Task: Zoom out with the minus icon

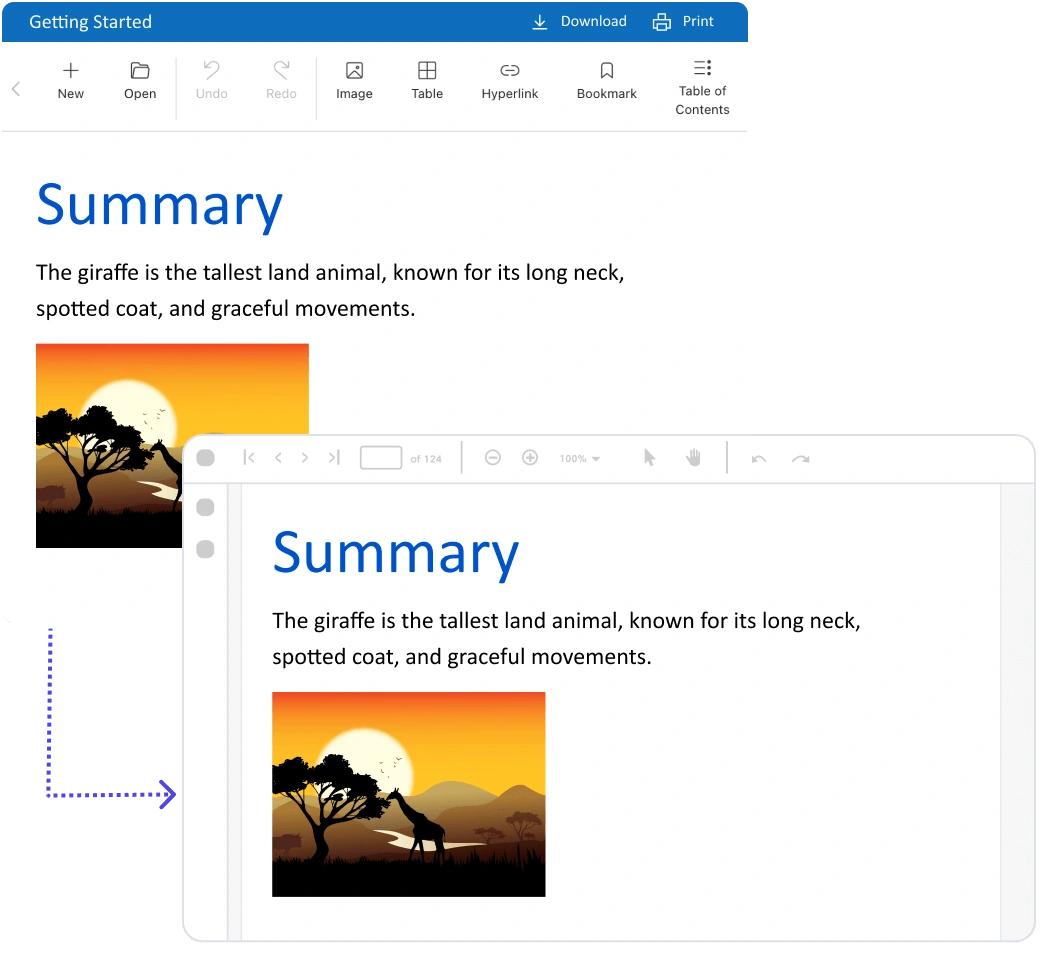Action: click(492, 458)
